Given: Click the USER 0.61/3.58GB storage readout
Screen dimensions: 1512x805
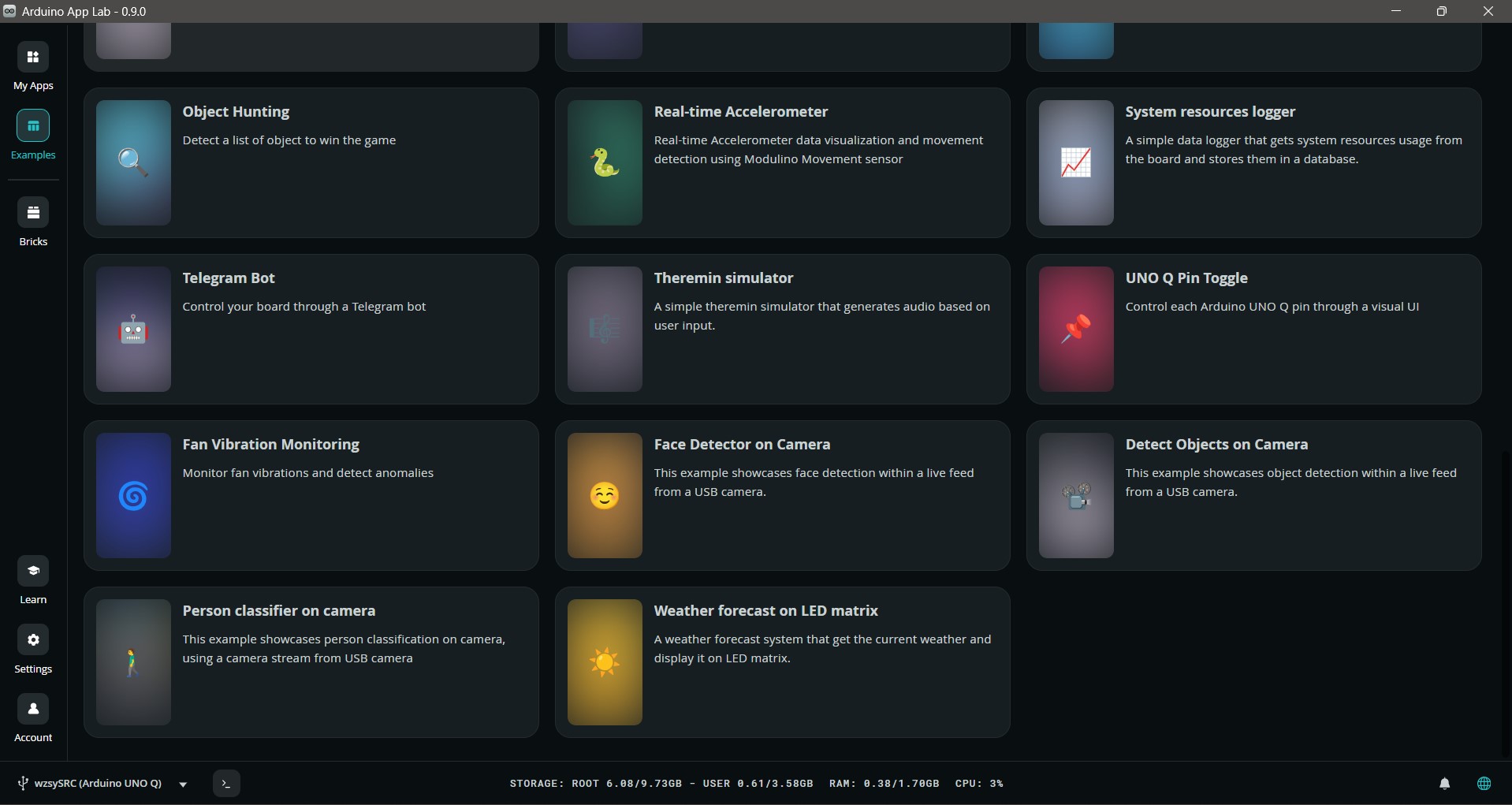Looking at the screenshot, I should pos(758,784).
